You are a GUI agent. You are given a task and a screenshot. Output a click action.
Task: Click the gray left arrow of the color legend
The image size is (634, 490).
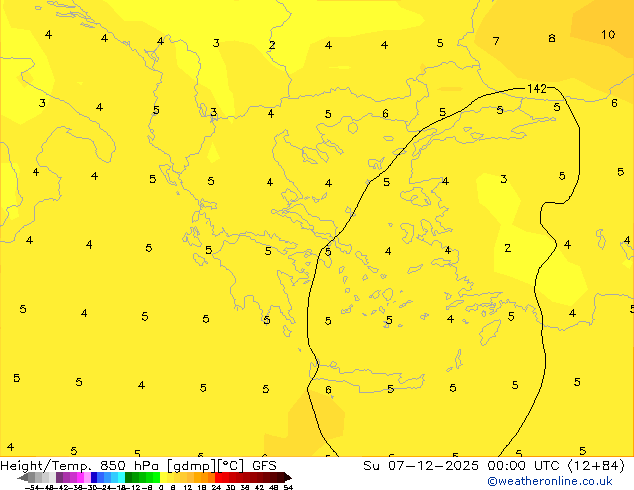22,477
